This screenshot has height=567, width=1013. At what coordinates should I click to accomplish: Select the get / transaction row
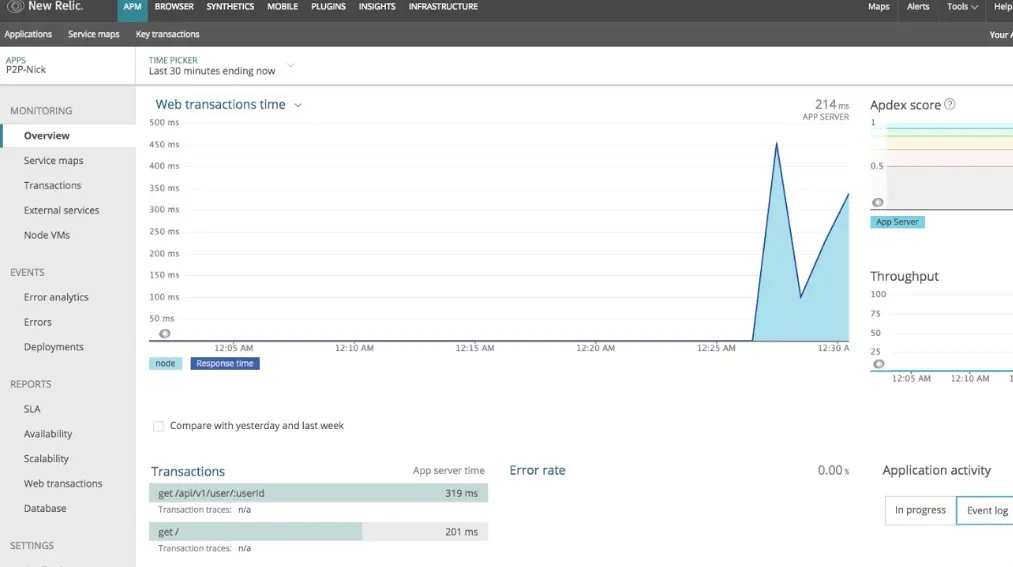(x=319, y=532)
